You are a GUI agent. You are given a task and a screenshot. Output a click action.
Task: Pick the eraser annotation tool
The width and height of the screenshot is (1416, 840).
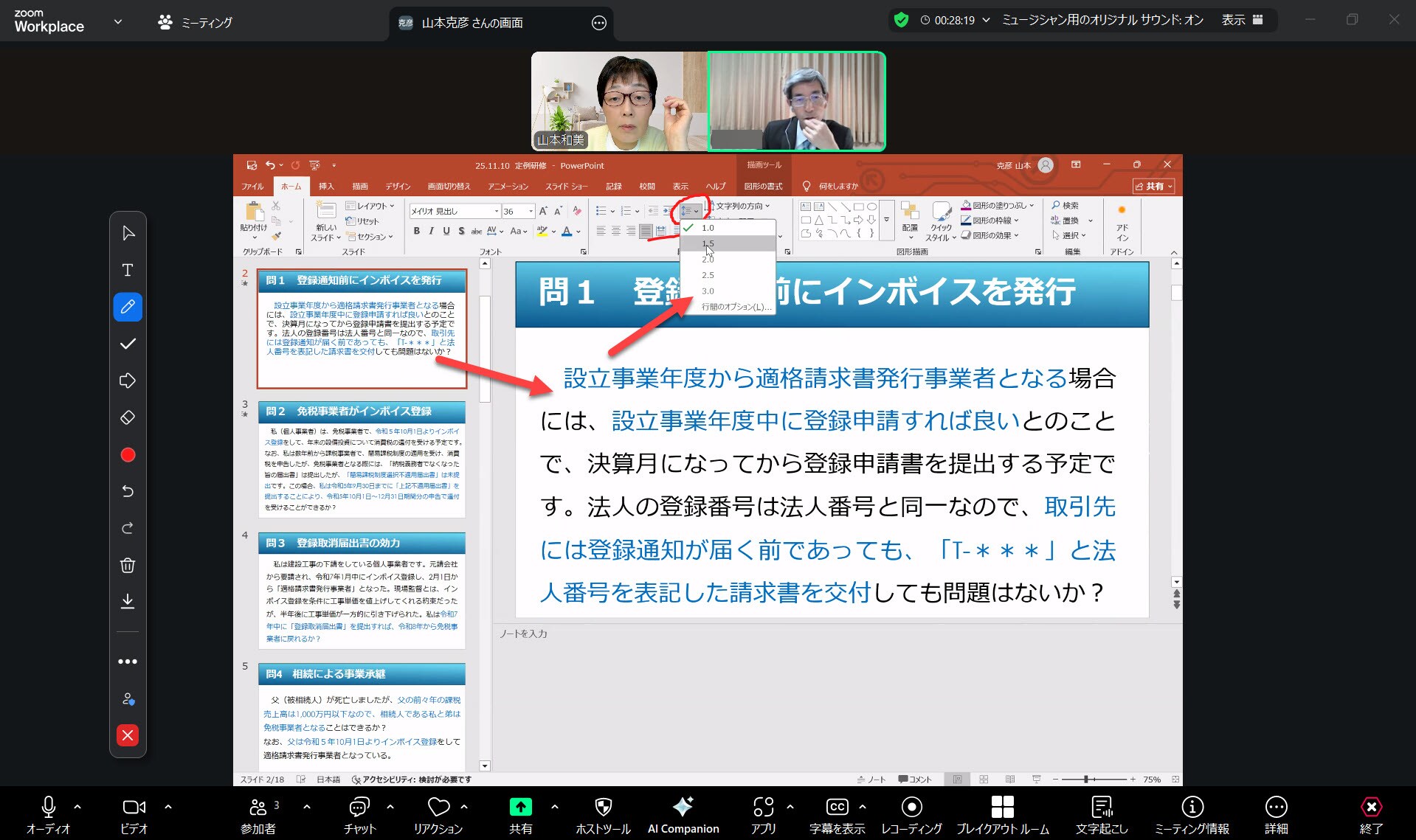[128, 418]
